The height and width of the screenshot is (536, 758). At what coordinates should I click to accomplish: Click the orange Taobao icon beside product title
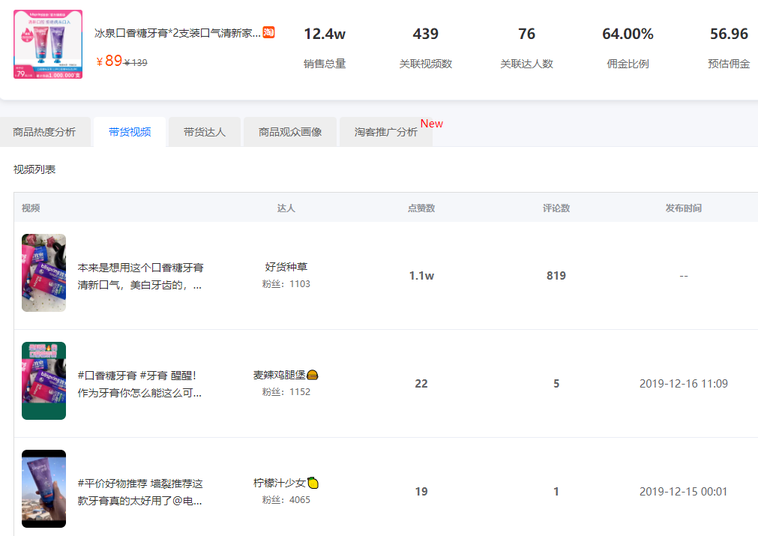point(269,33)
